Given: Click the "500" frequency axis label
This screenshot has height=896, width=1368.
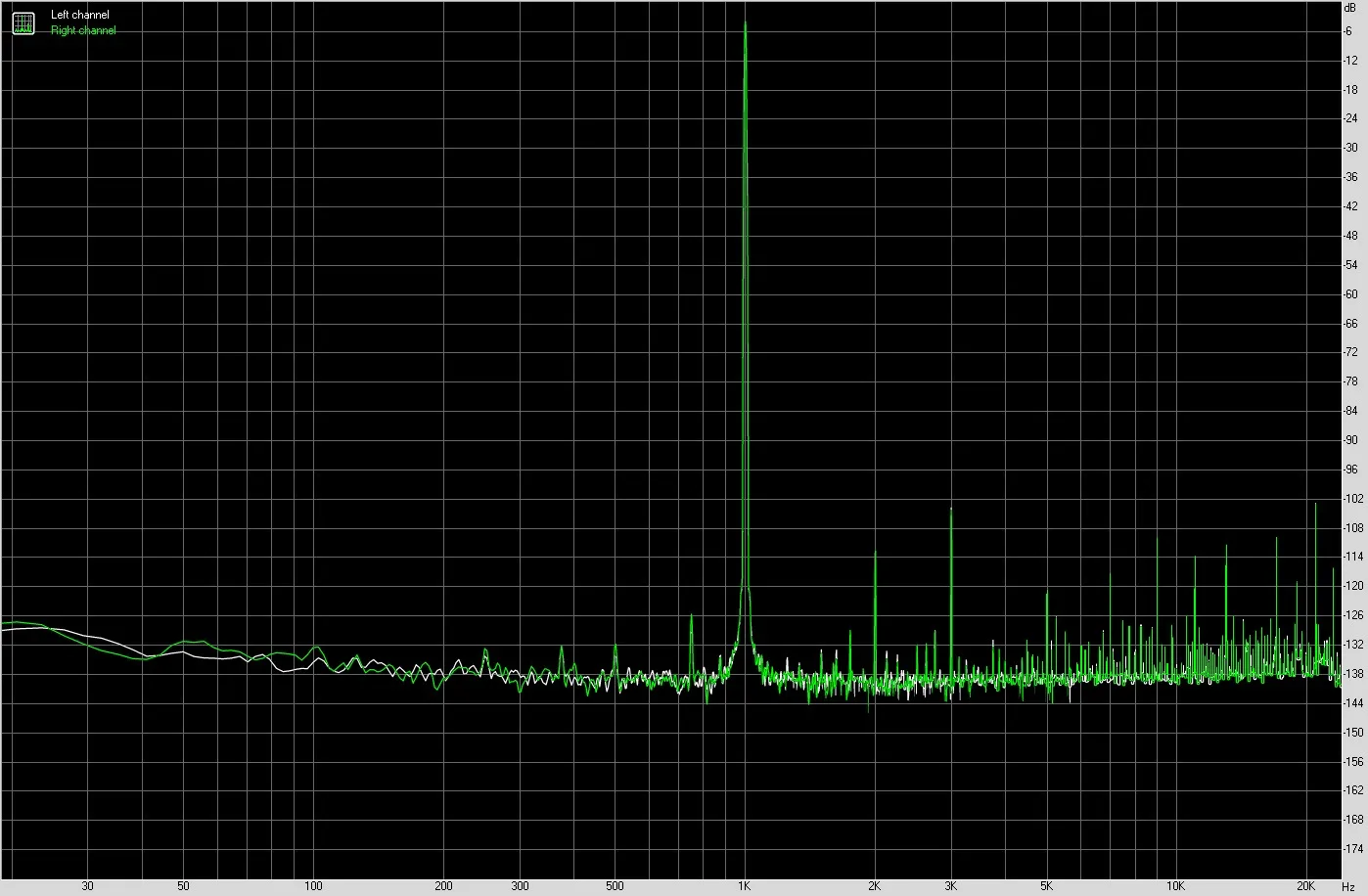Looking at the screenshot, I should click(x=615, y=886).
